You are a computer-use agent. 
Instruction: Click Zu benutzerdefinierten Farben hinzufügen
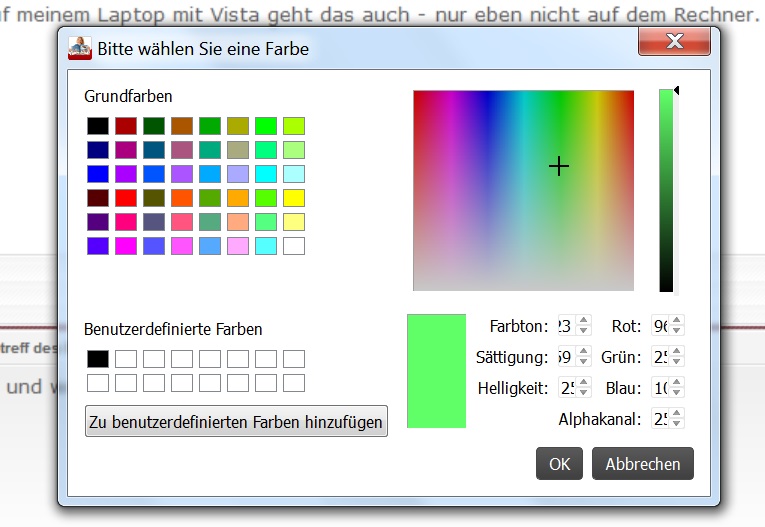[x=236, y=421]
